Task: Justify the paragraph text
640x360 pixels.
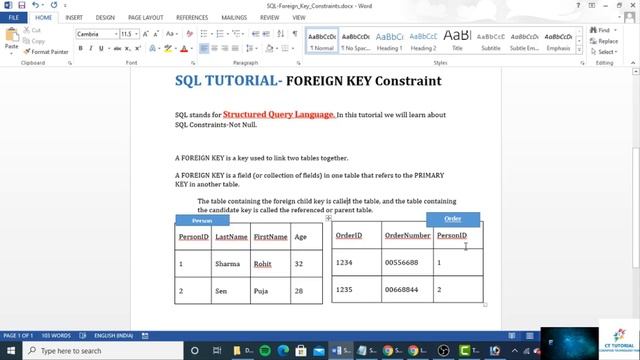Action: pos(235,49)
